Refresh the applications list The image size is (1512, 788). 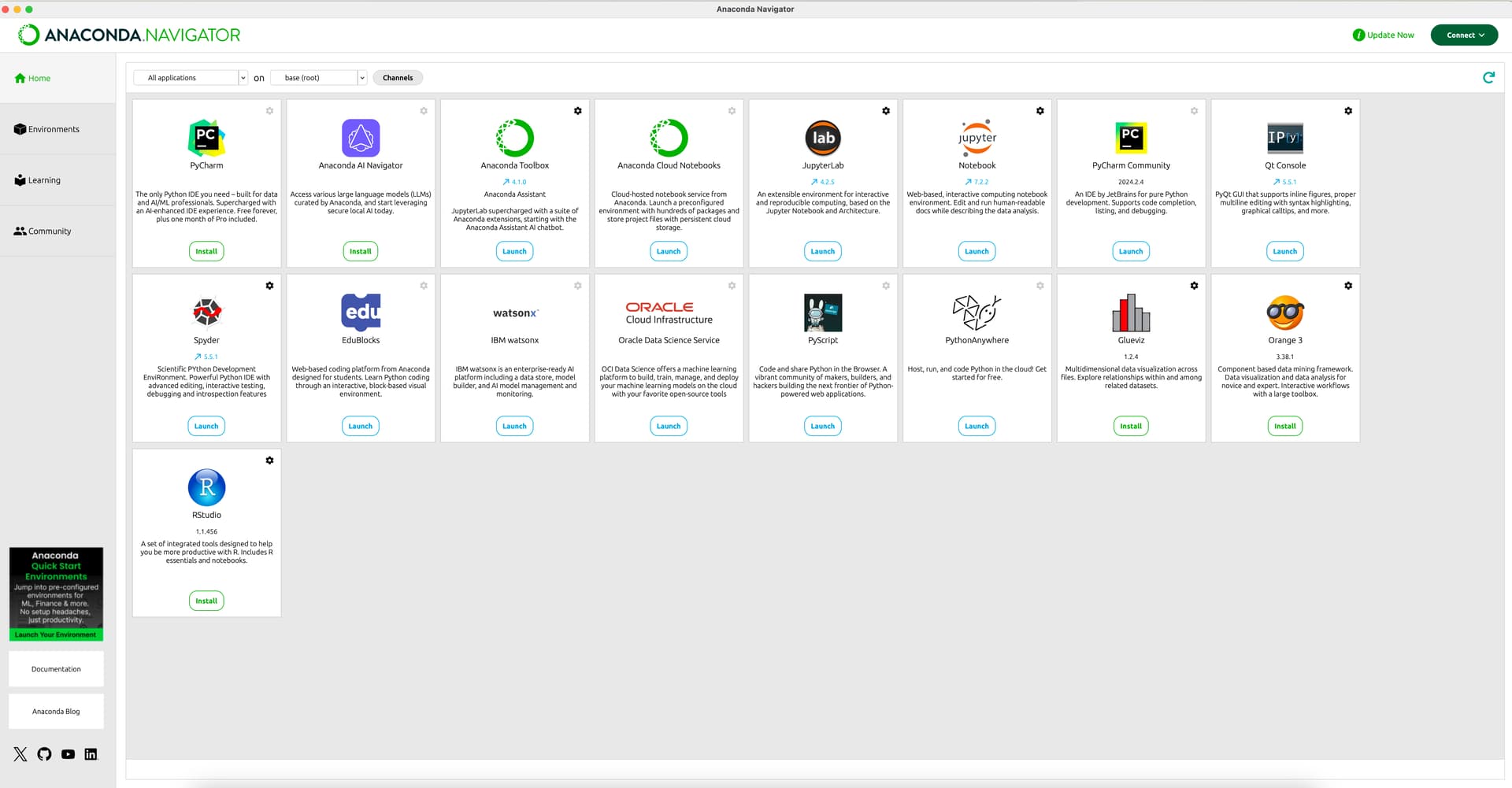point(1488,77)
